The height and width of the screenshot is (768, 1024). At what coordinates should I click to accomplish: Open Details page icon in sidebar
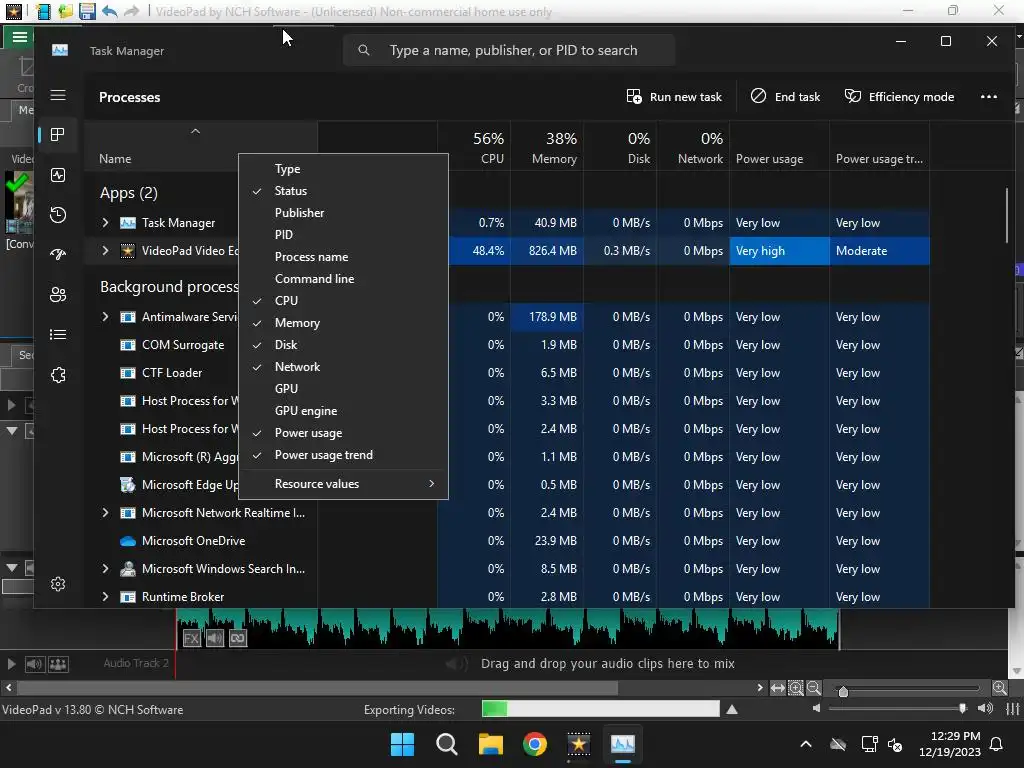point(58,334)
